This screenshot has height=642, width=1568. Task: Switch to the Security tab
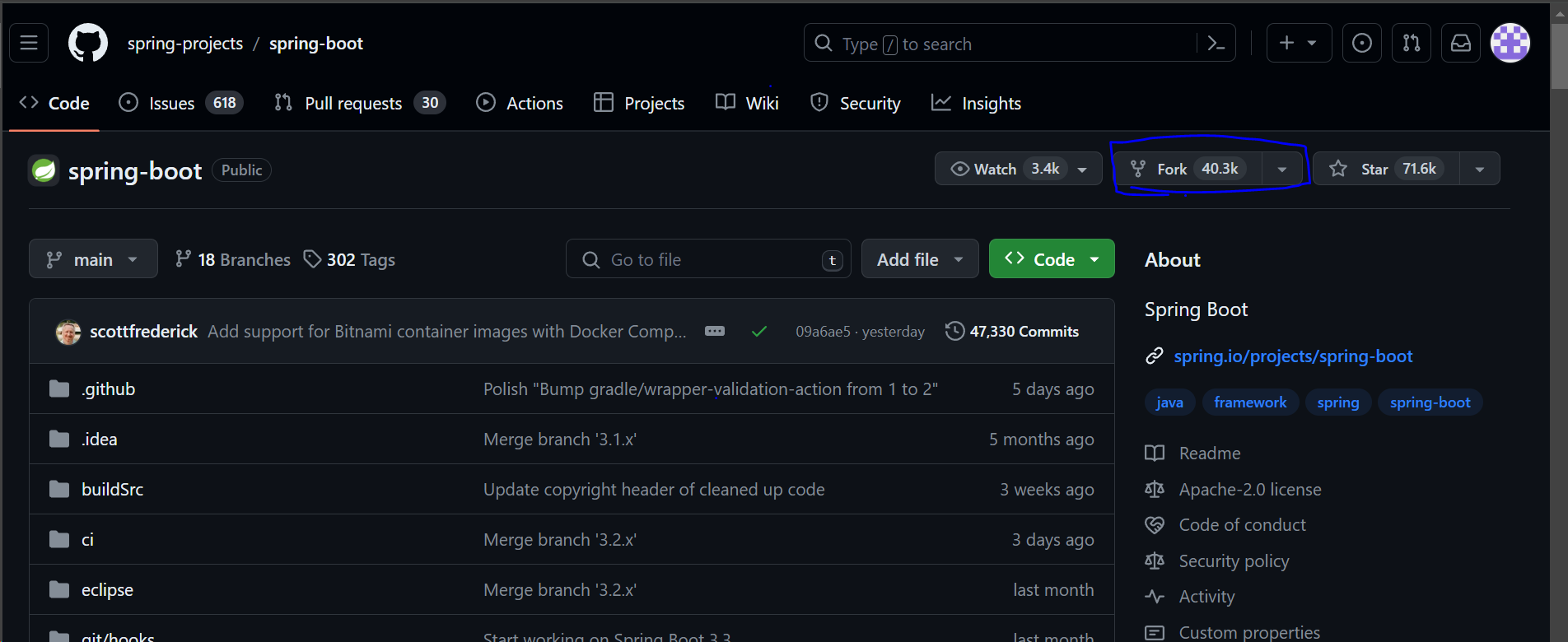point(856,103)
